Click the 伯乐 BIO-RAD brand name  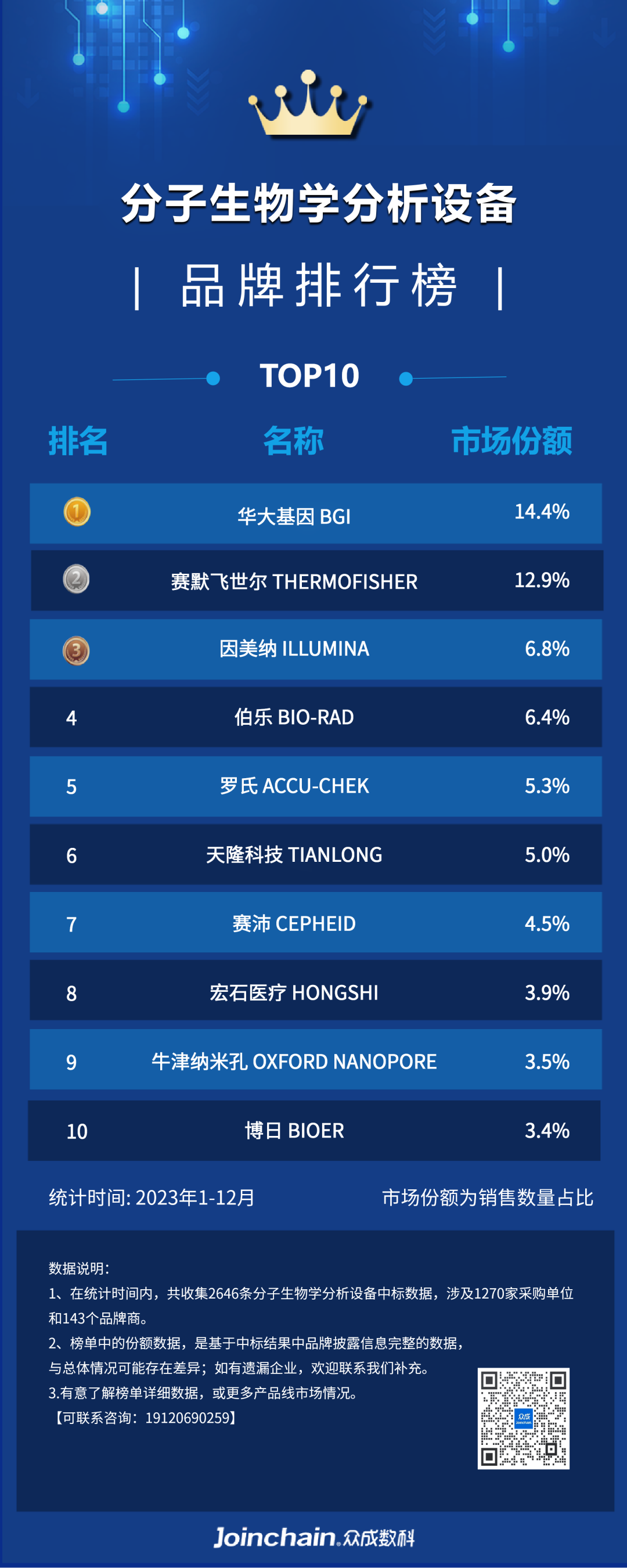pyautogui.click(x=294, y=717)
